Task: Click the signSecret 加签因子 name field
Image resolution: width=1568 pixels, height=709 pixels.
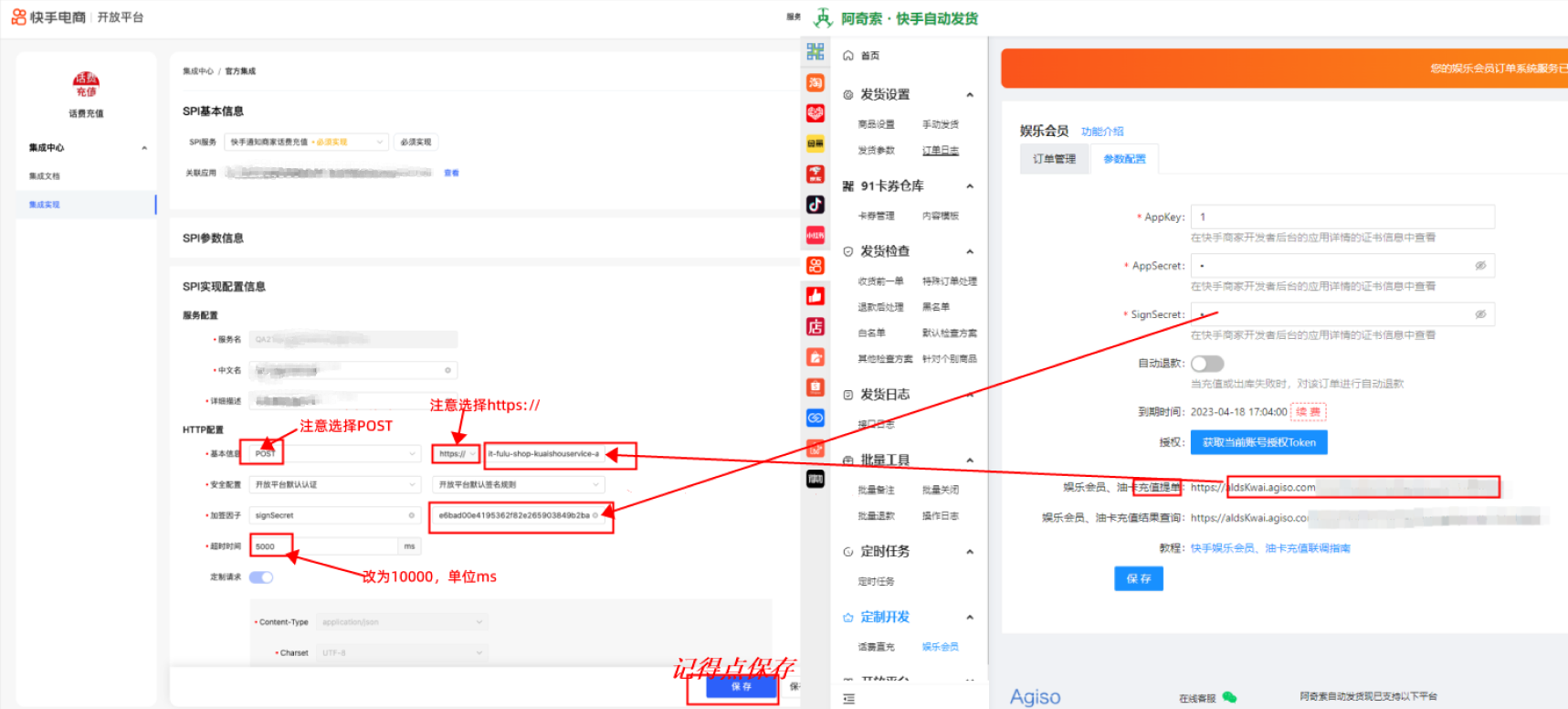Action: coord(335,515)
